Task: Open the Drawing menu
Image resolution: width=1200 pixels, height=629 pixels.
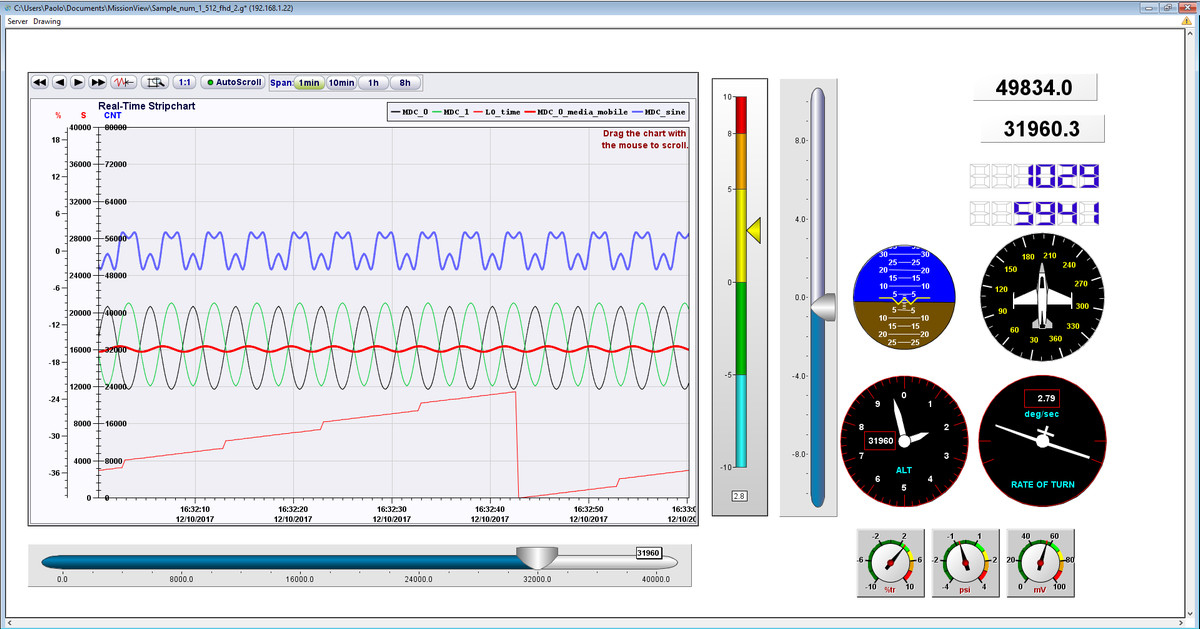Action: click(x=47, y=21)
